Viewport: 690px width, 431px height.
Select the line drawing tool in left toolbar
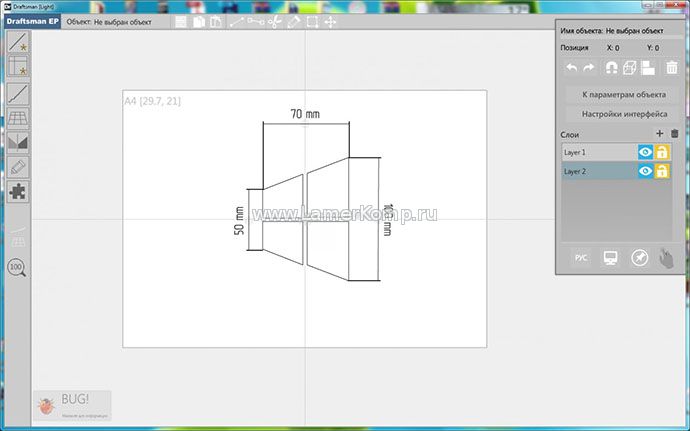[x=18, y=94]
